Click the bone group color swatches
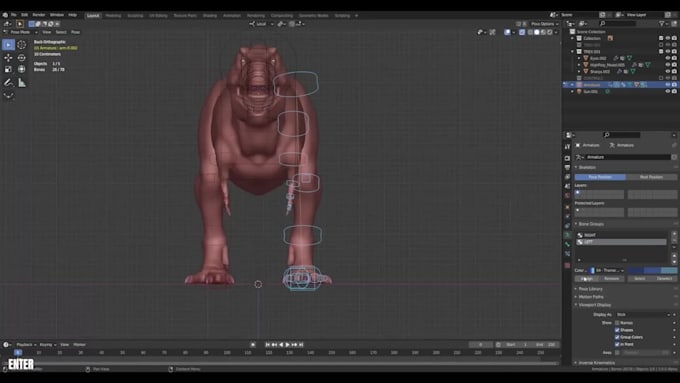The height and width of the screenshot is (383, 680). pyautogui.click(x=652, y=270)
